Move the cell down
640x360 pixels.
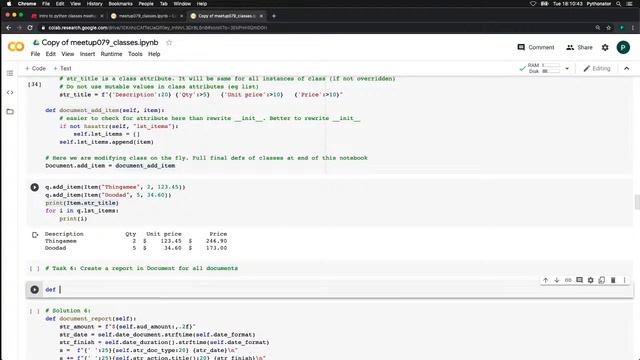point(557,280)
